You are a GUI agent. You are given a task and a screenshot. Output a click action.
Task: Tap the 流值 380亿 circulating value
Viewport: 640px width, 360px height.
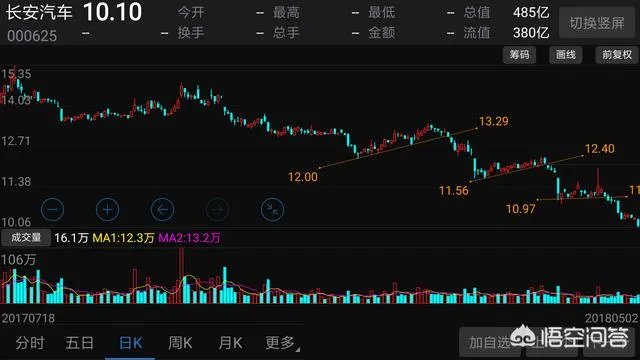(x=506, y=33)
